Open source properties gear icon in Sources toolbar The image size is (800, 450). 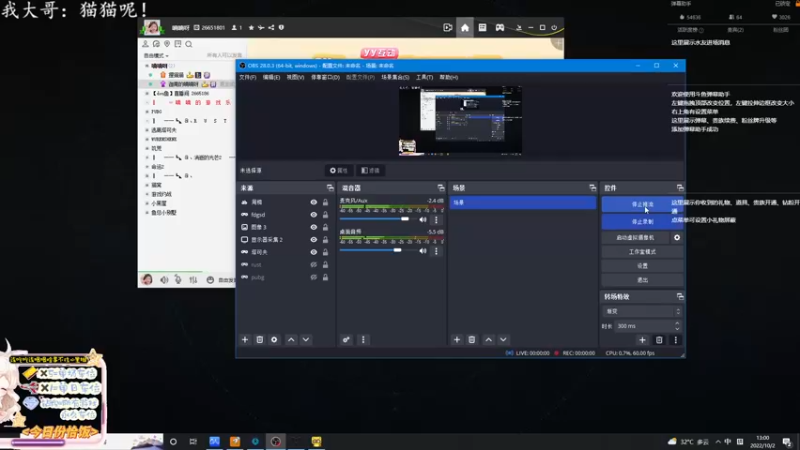click(x=274, y=340)
